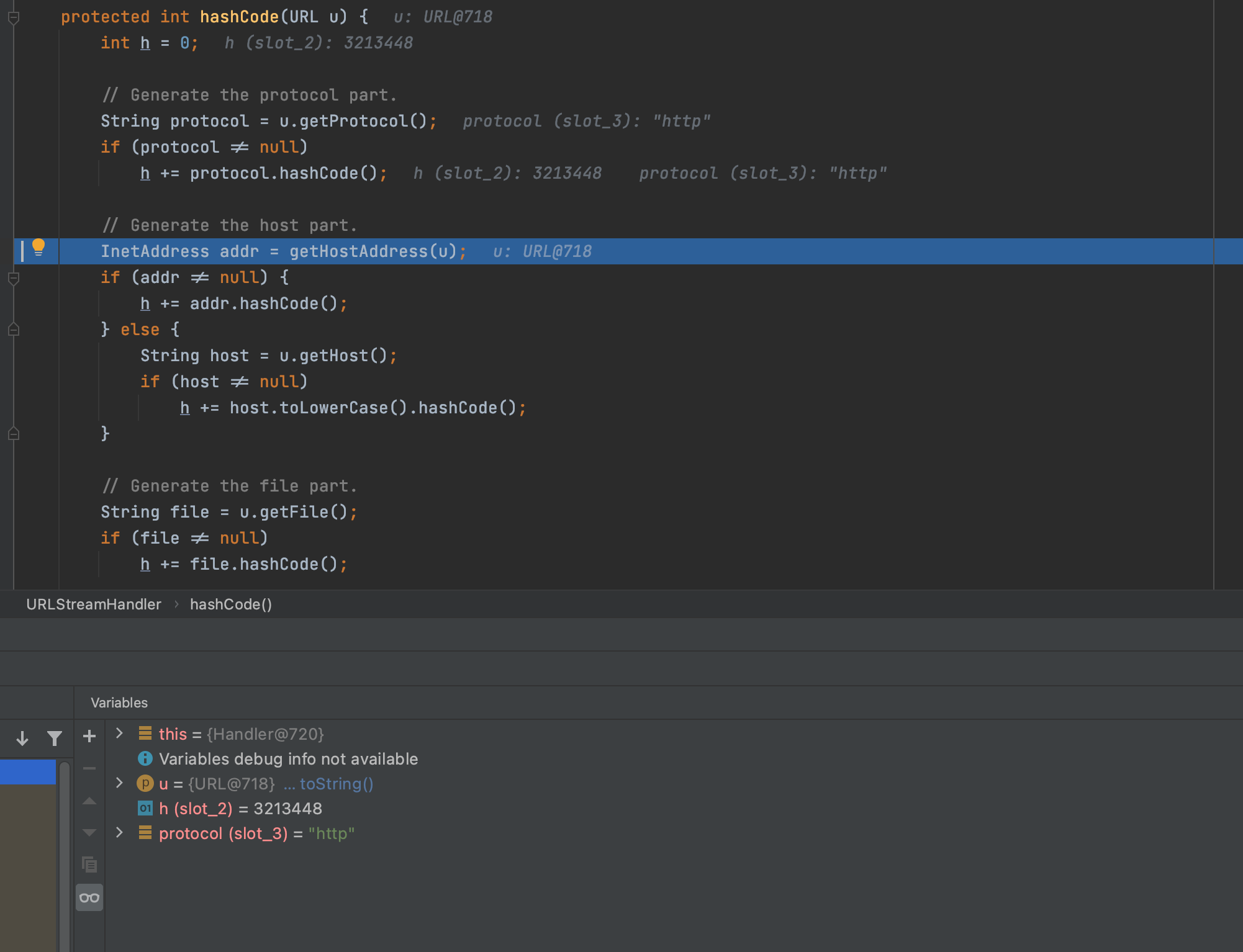Click the down arrow in frames panel
Viewport: 1243px width, 952px height.
coord(22,738)
